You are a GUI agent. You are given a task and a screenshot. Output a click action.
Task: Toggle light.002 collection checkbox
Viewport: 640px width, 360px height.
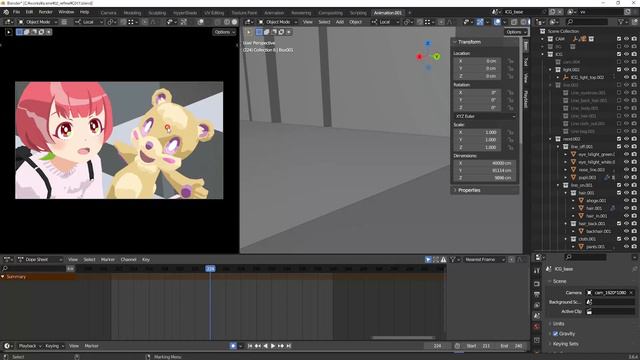click(x=619, y=70)
